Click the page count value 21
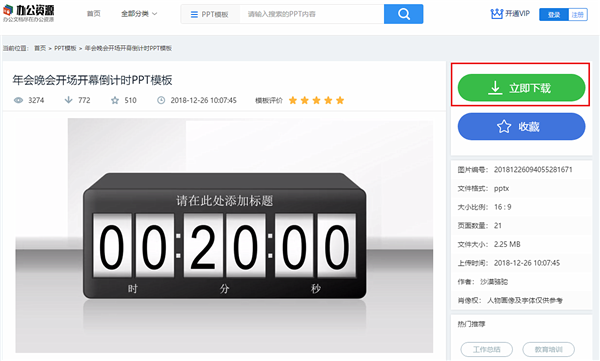The image size is (600, 361). [497, 225]
